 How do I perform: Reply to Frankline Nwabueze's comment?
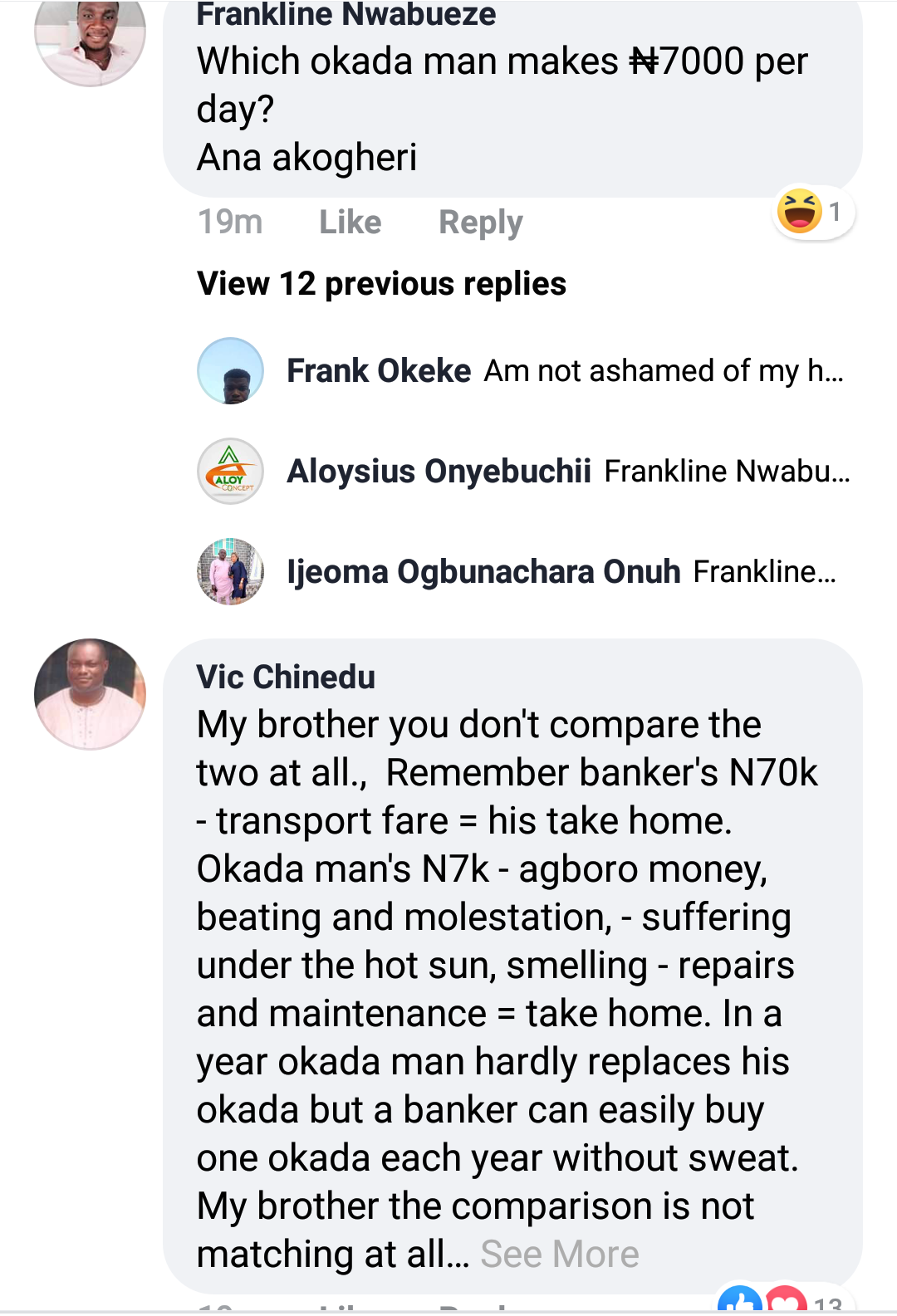[x=480, y=223]
